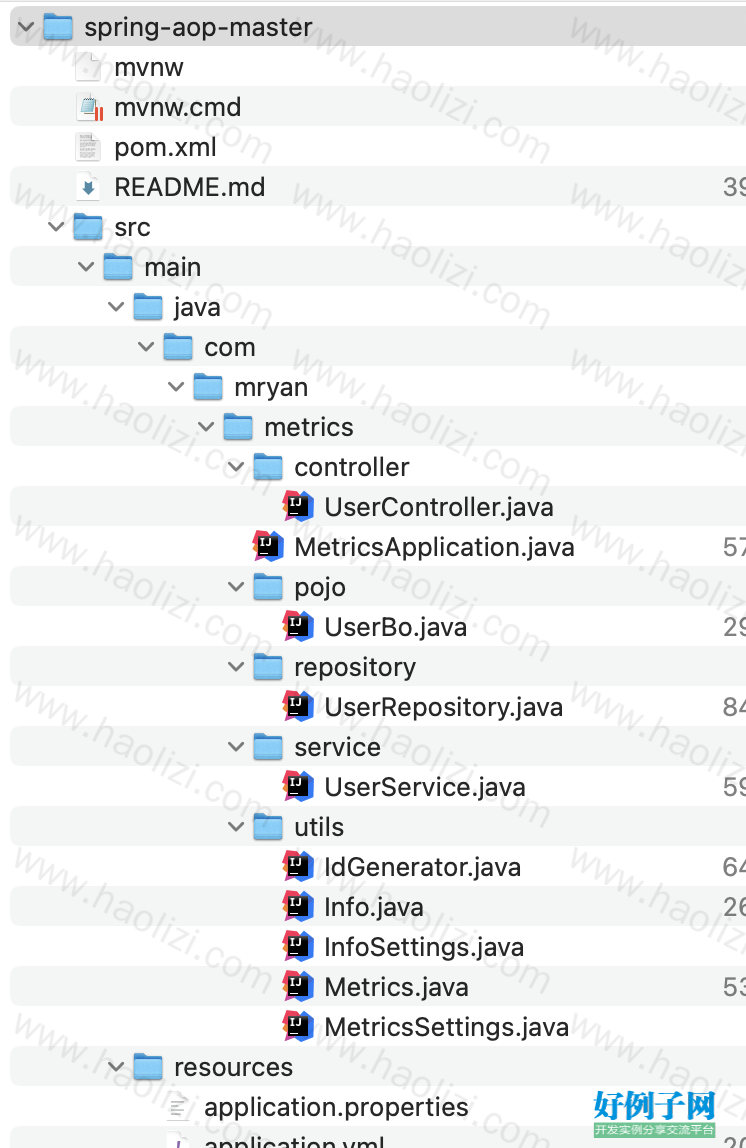Click the IntelliJ icon of MetricsApplication.java
Screen dimensions: 746x1148
pos(268,547)
